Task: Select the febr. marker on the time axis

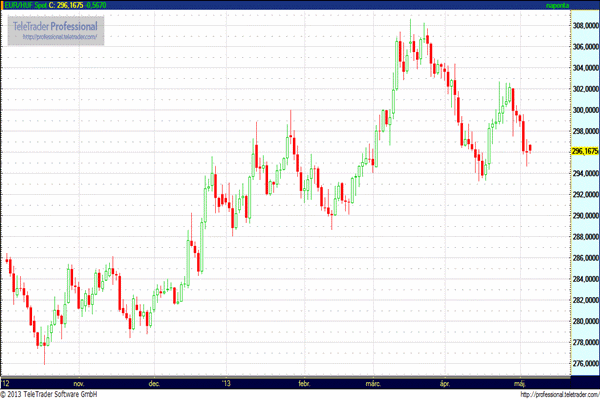Action: point(304,383)
